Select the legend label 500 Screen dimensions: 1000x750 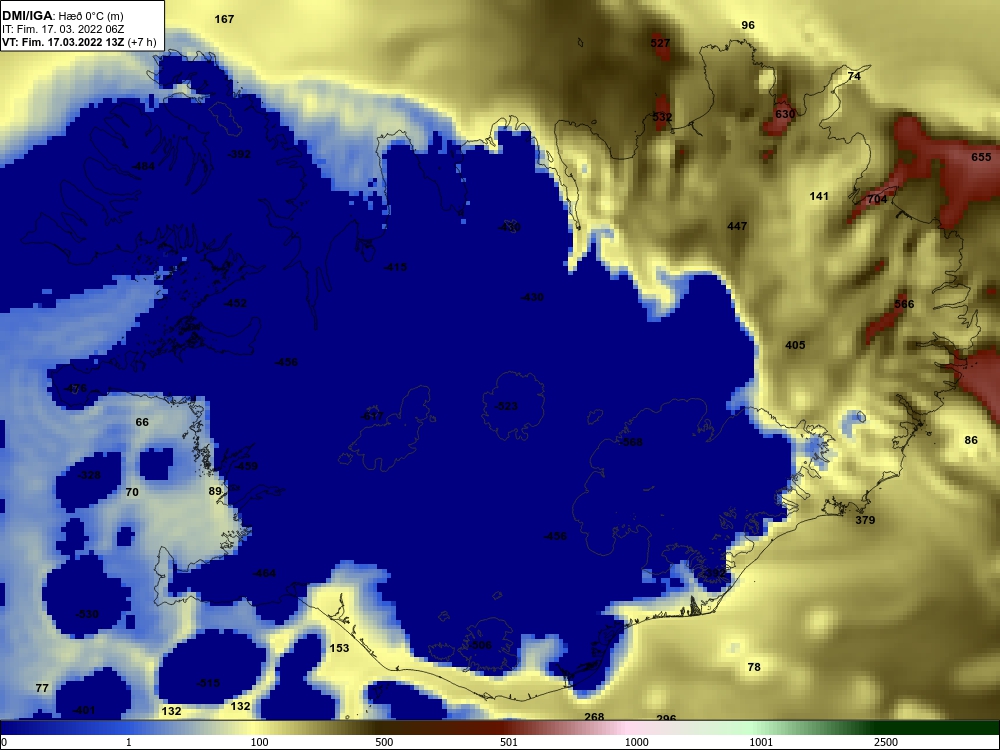coord(384,742)
